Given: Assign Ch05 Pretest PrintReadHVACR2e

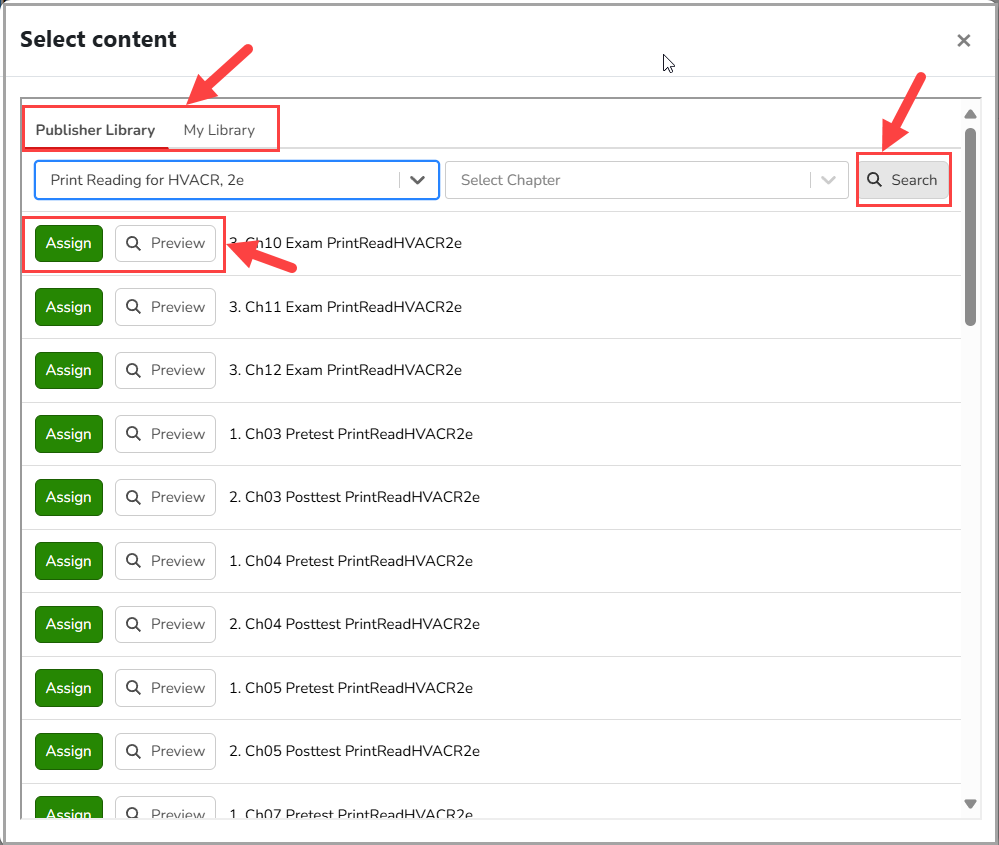Looking at the screenshot, I should point(69,688).
